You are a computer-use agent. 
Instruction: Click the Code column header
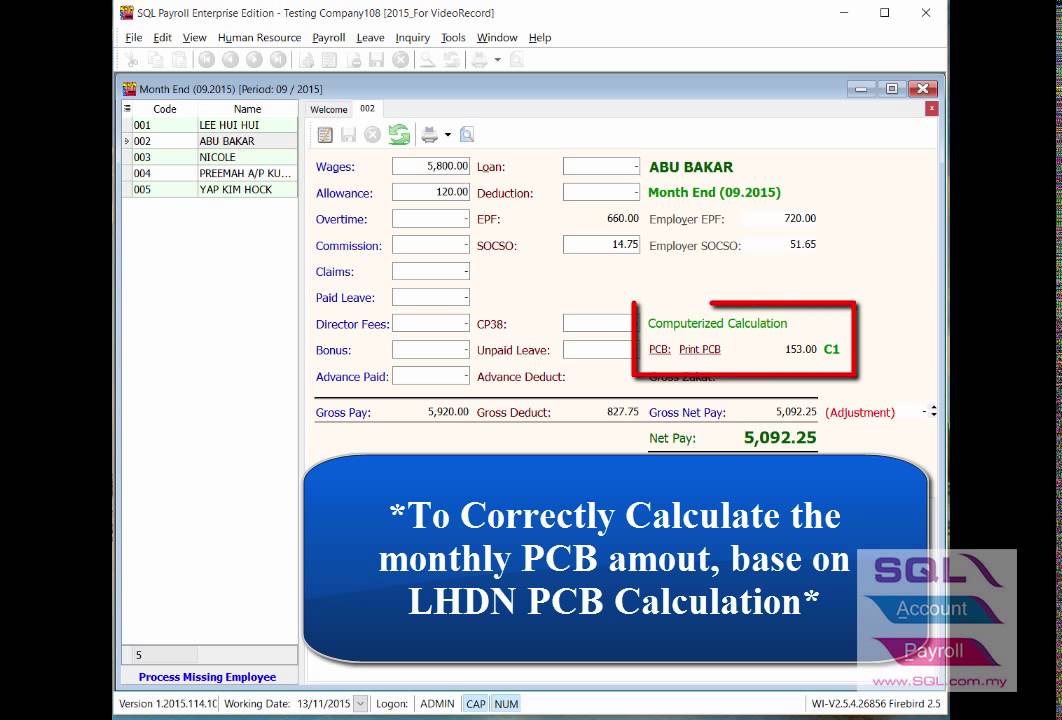(x=165, y=109)
